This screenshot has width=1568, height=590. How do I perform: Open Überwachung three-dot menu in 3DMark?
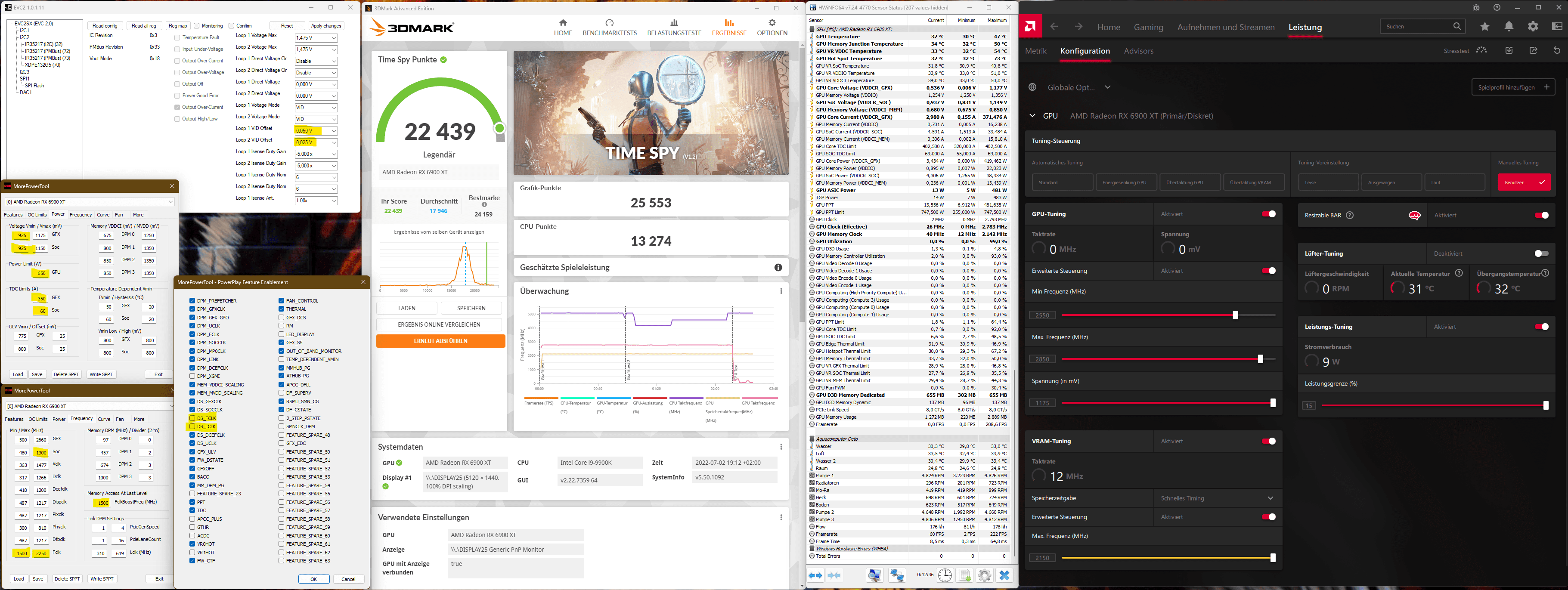click(781, 291)
